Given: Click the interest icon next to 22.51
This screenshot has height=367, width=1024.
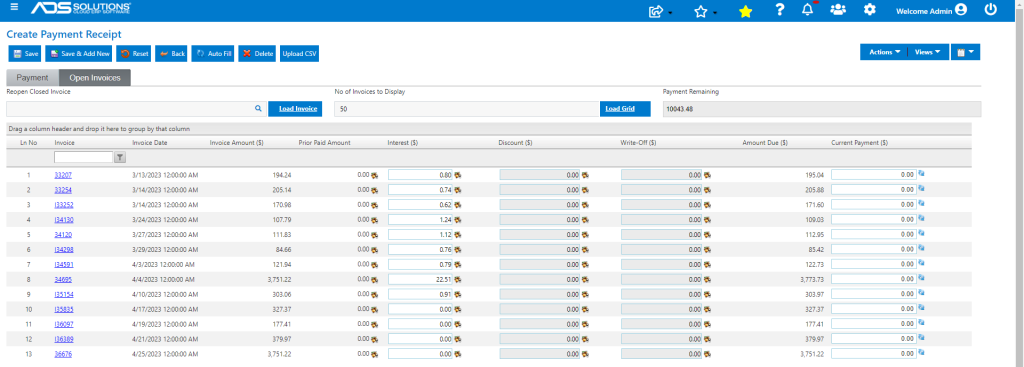Looking at the screenshot, I should [458, 279].
